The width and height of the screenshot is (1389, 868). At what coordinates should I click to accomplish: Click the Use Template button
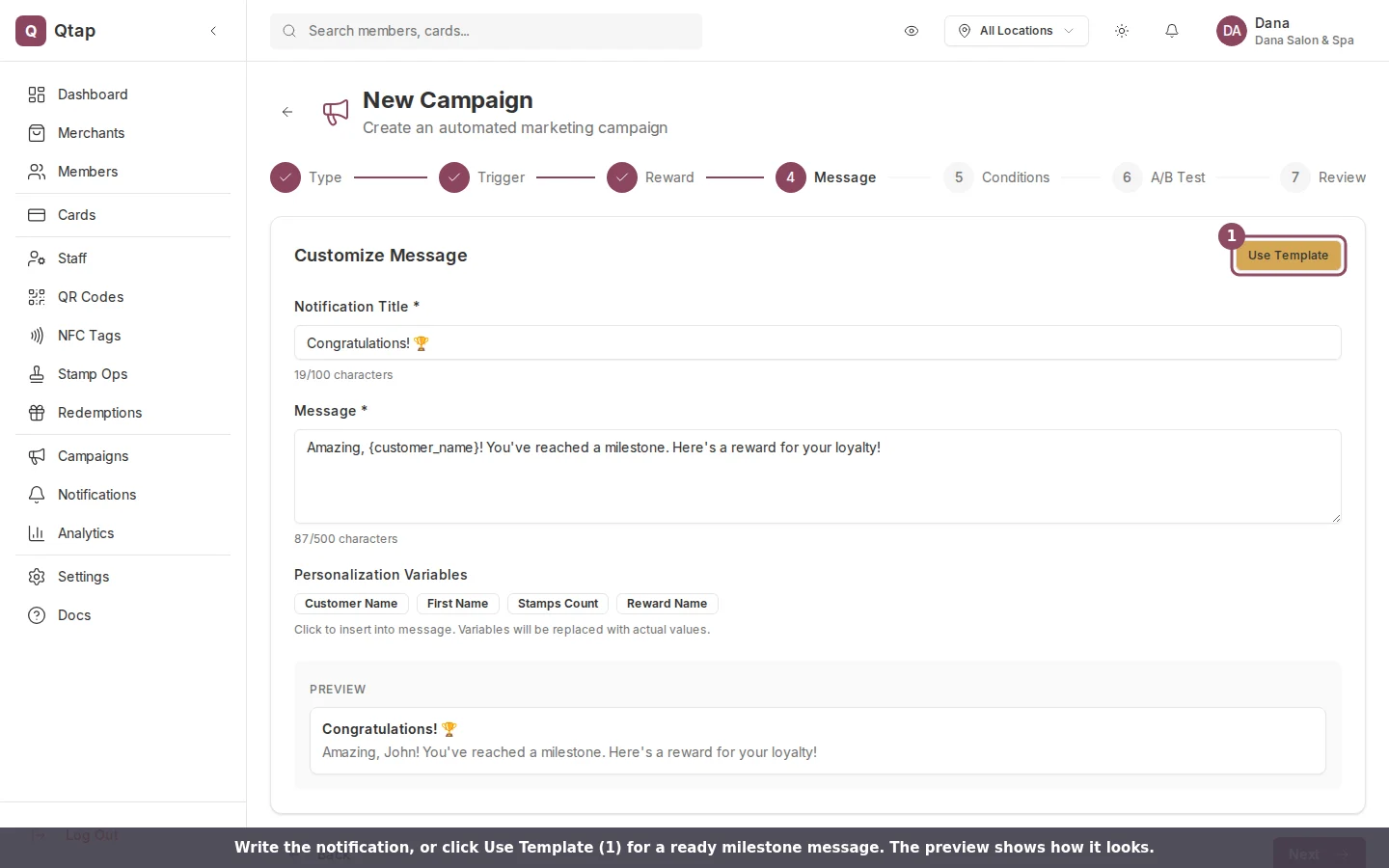pyautogui.click(x=1289, y=256)
